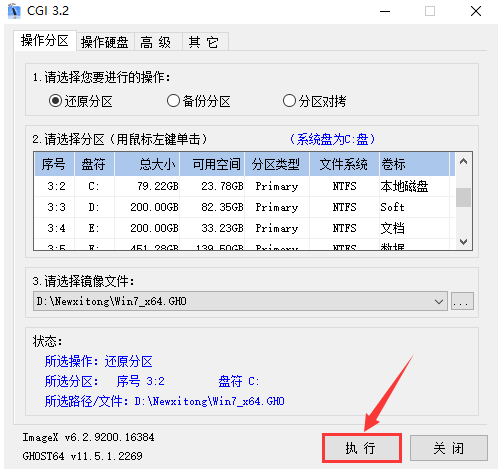Select the C: partition row
The image size is (498, 469).
click(x=245, y=186)
